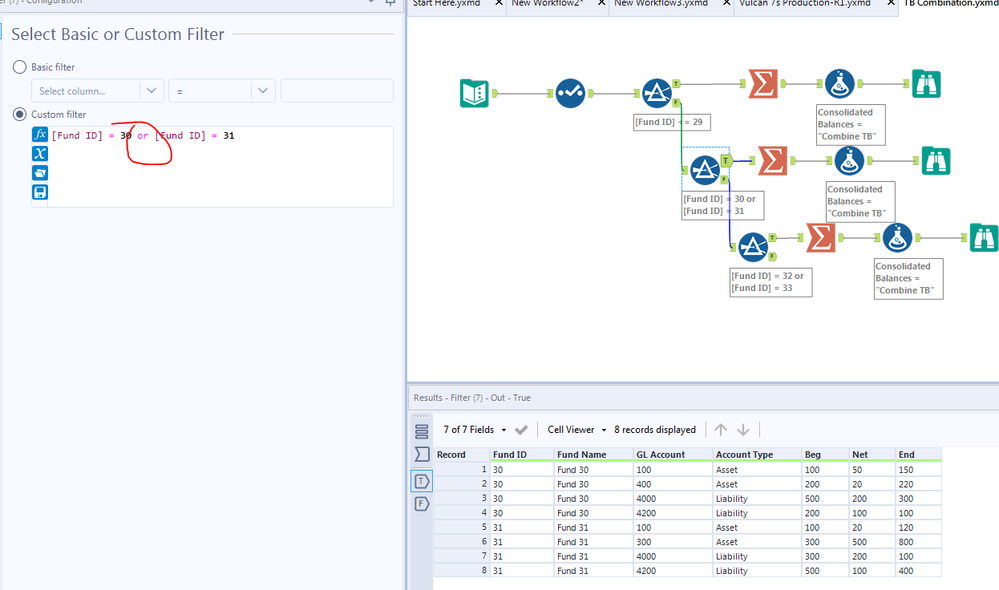The width and height of the screenshot is (999, 590).
Task: Select the top row Formula tool
Action: point(840,83)
